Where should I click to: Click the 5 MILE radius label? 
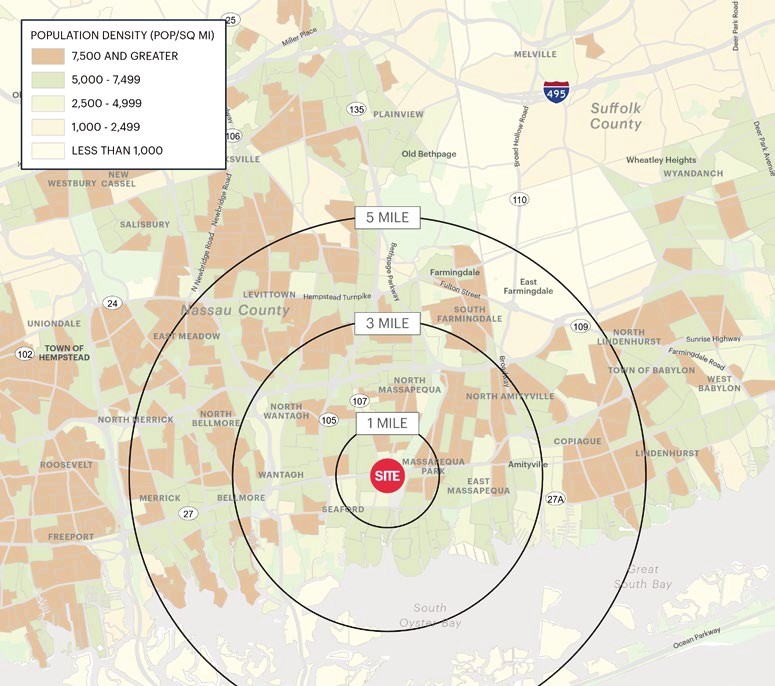pyautogui.click(x=388, y=217)
